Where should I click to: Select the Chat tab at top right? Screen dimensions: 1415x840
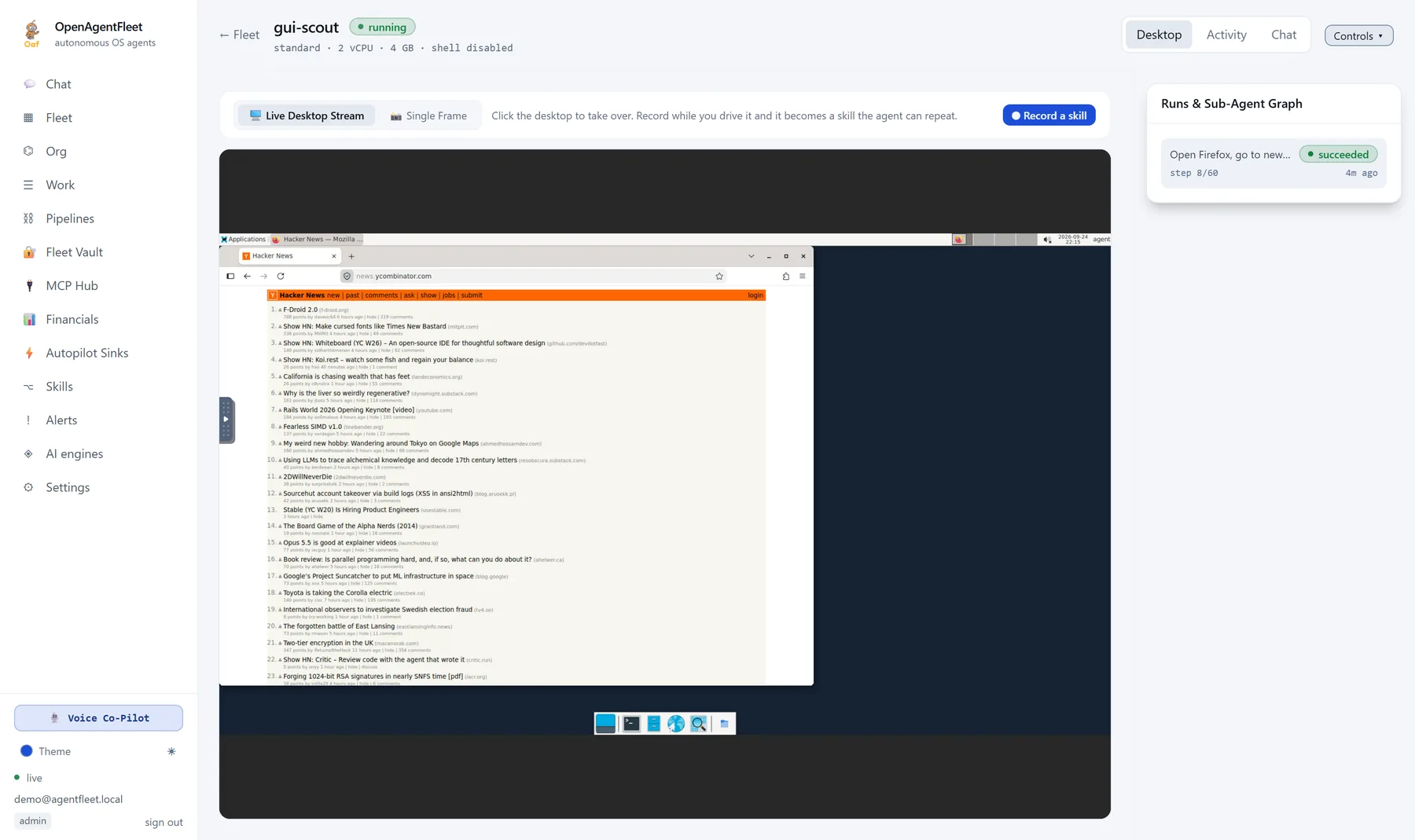point(1283,35)
